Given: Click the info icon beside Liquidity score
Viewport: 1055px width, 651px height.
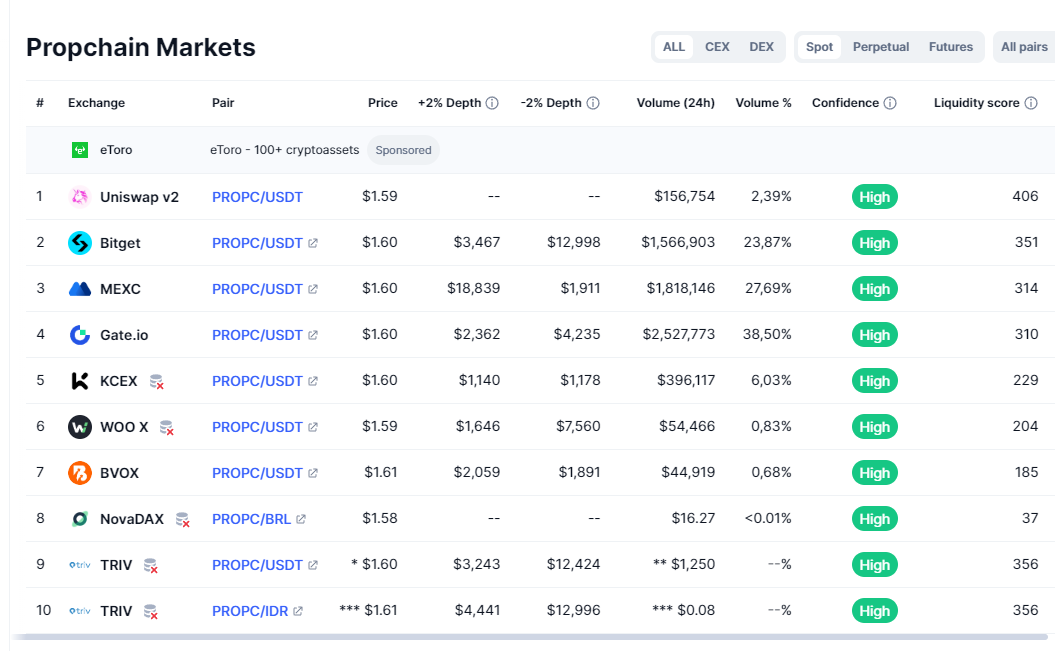Looking at the screenshot, I should (x=1031, y=103).
